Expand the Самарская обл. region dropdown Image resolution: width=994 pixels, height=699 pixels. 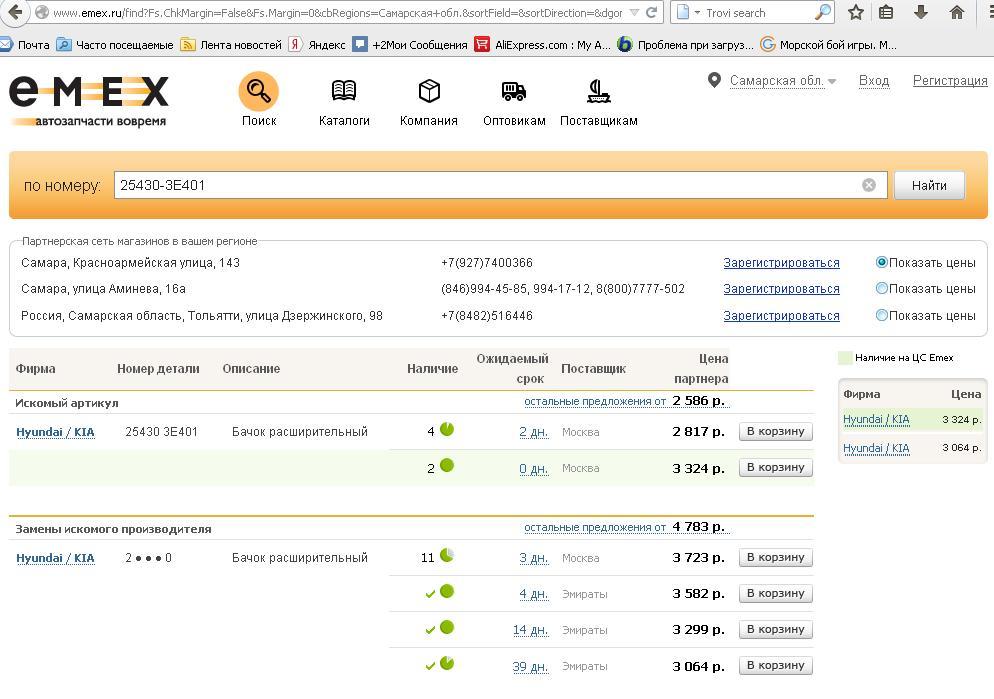tap(832, 82)
